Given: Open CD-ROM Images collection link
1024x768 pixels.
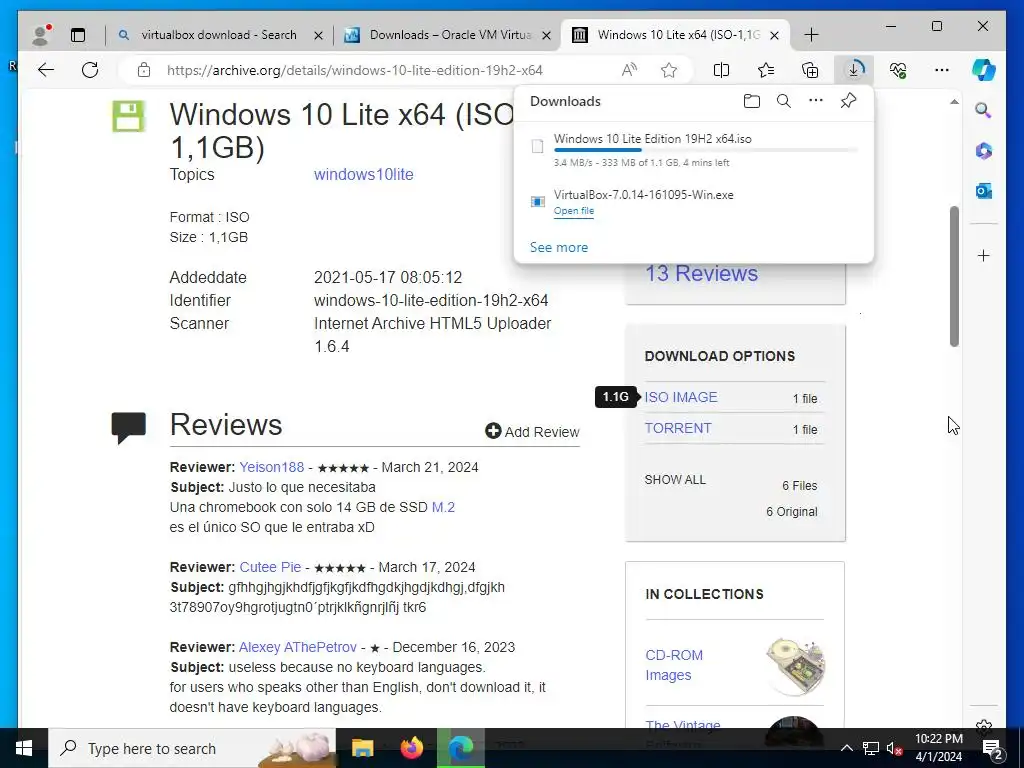Looking at the screenshot, I should pos(674,665).
